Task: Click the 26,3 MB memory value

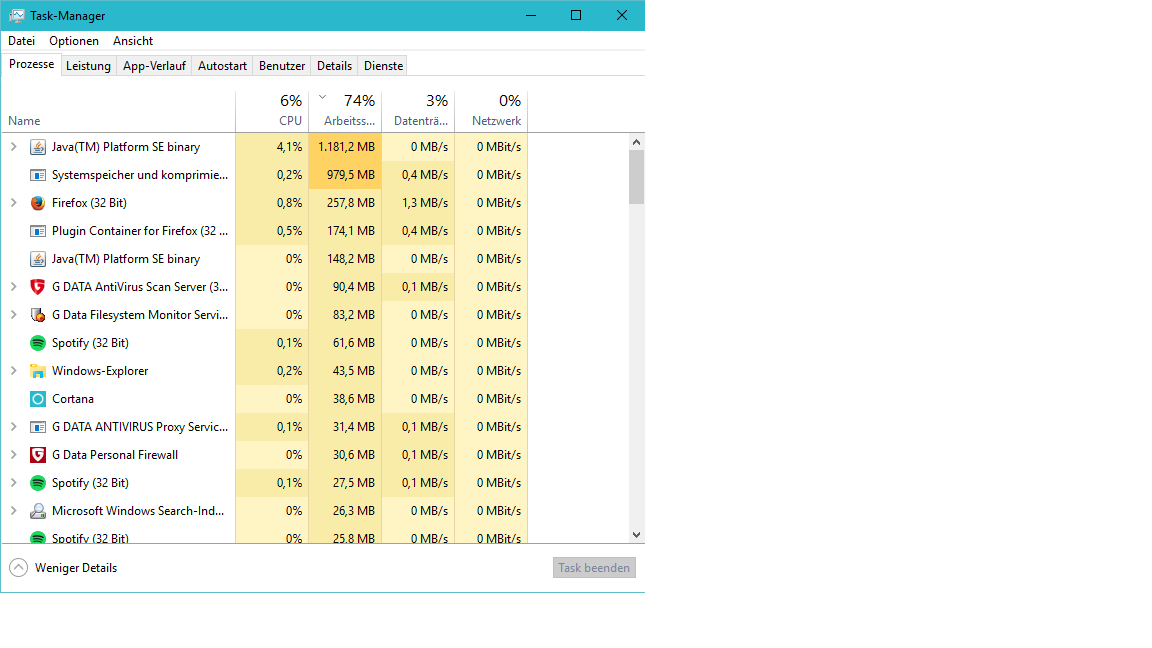Action: coord(353,511)
